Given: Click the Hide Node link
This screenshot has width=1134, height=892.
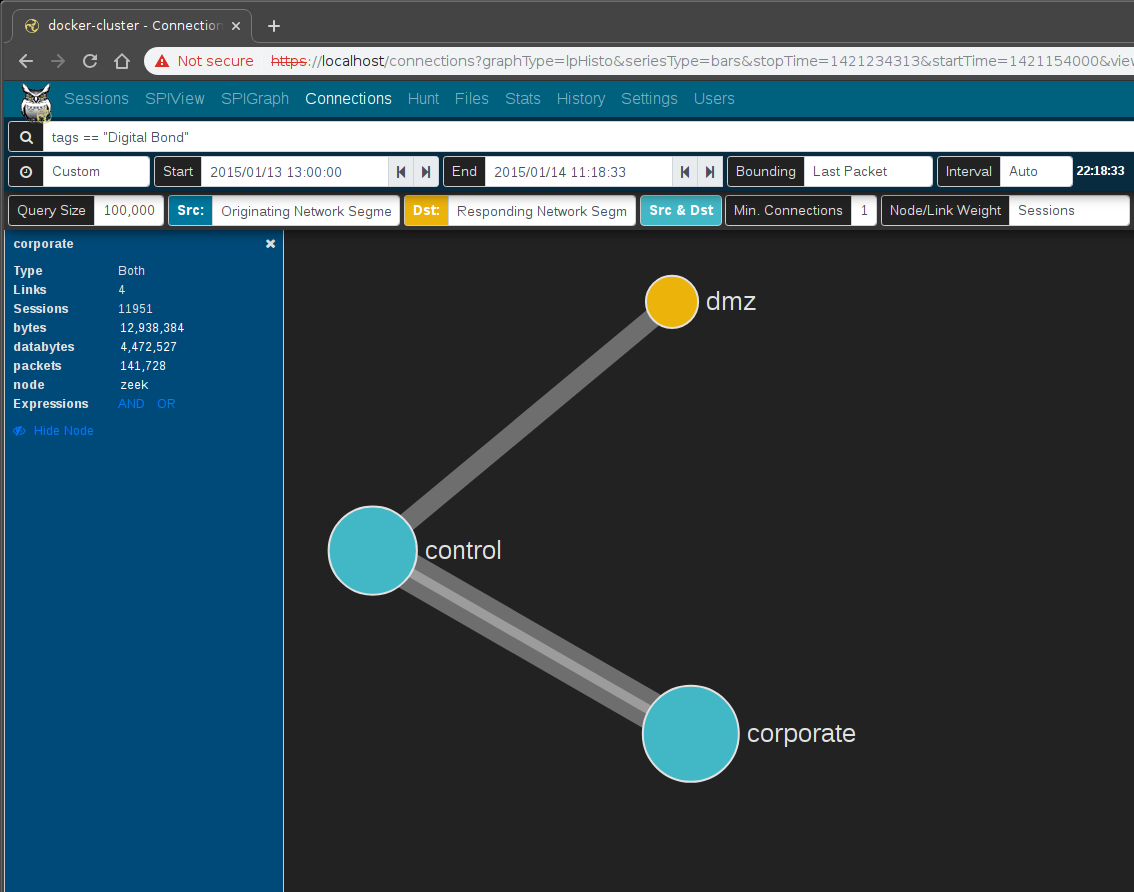Looking at the screenshot, I should (x=63, y=430).
